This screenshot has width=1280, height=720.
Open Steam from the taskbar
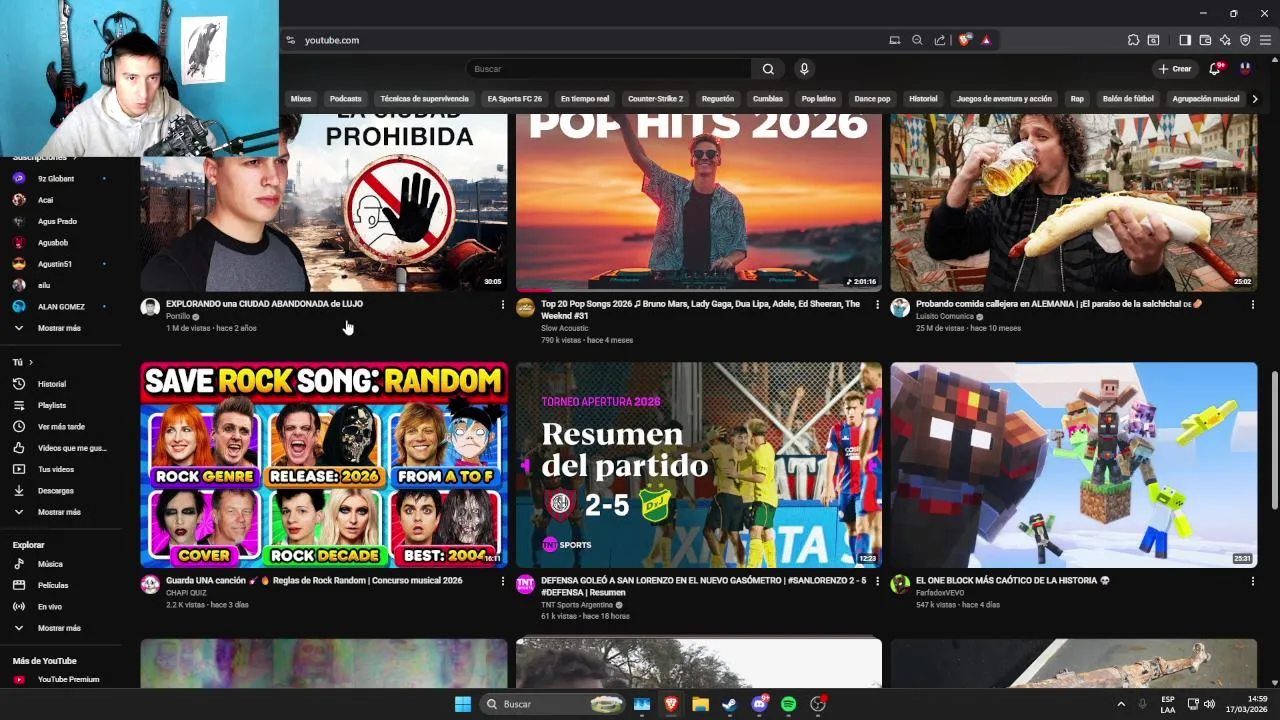(x=729, y=704)
